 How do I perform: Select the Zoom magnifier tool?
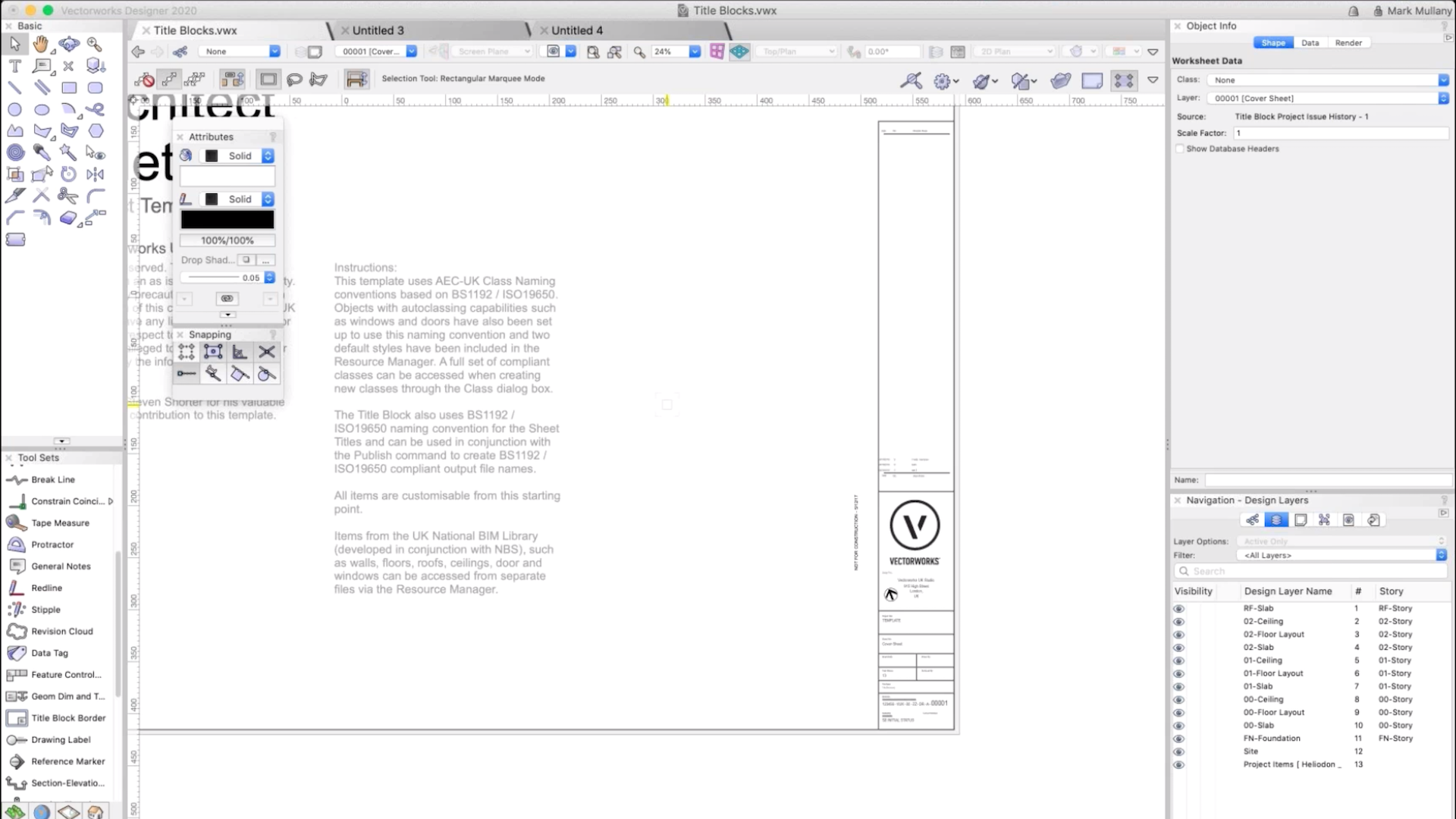click(x=95, y=45)
